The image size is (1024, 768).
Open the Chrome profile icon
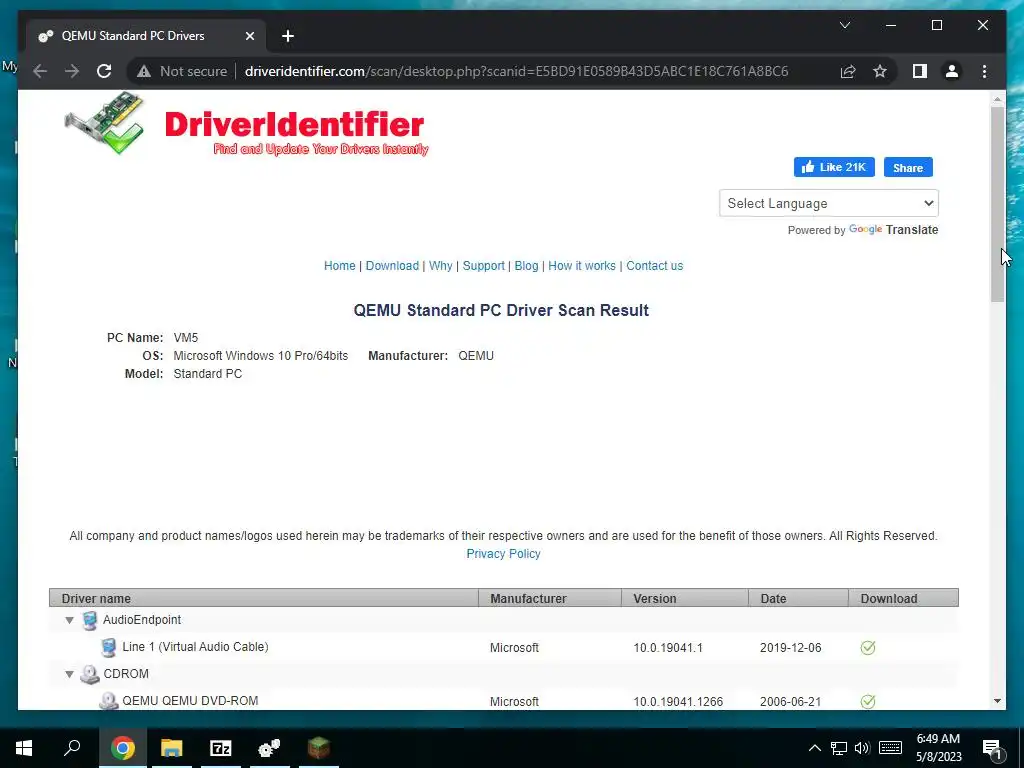pos(952,71)
